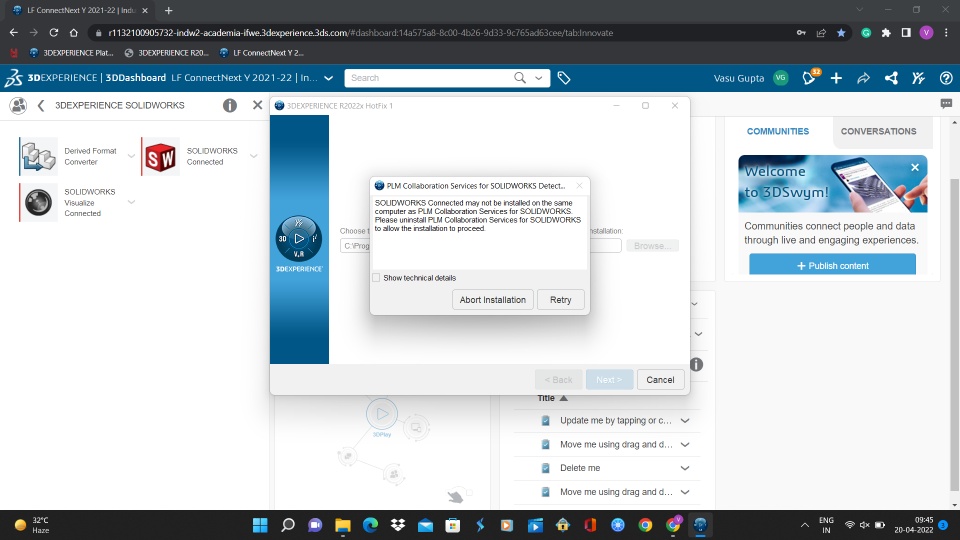This screenshot has height=540, width=960.
Task: Open Google Chrome from the taskbar
Action: click(x=645, y=525)
